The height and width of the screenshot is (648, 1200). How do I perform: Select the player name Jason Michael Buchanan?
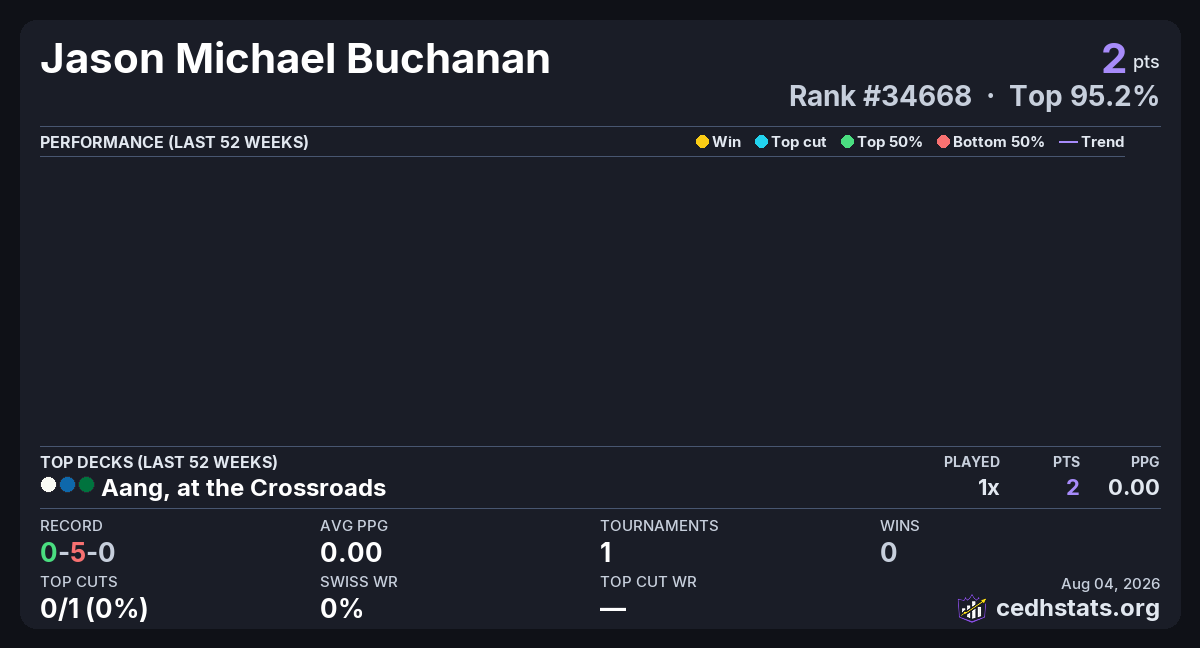point(295,60)
